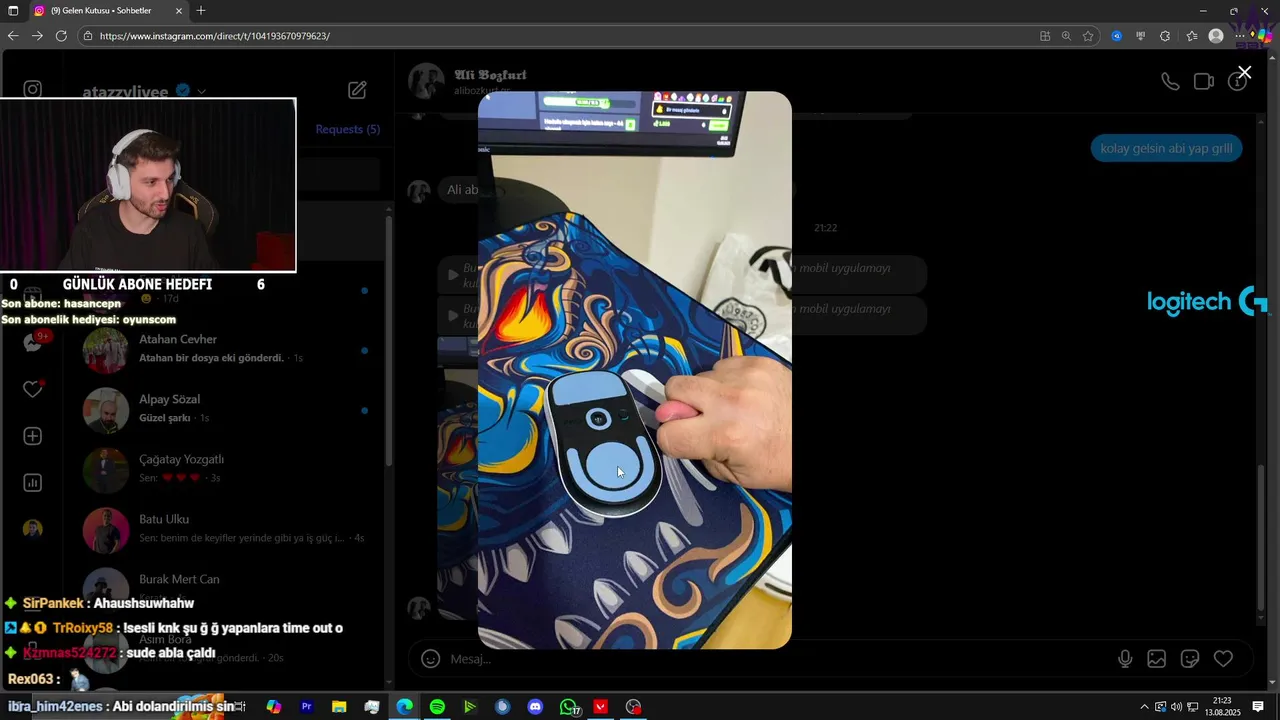Expand the atazzylivee account switcher chevron
Screen dimensions: 1280x720
coord(201,91)
